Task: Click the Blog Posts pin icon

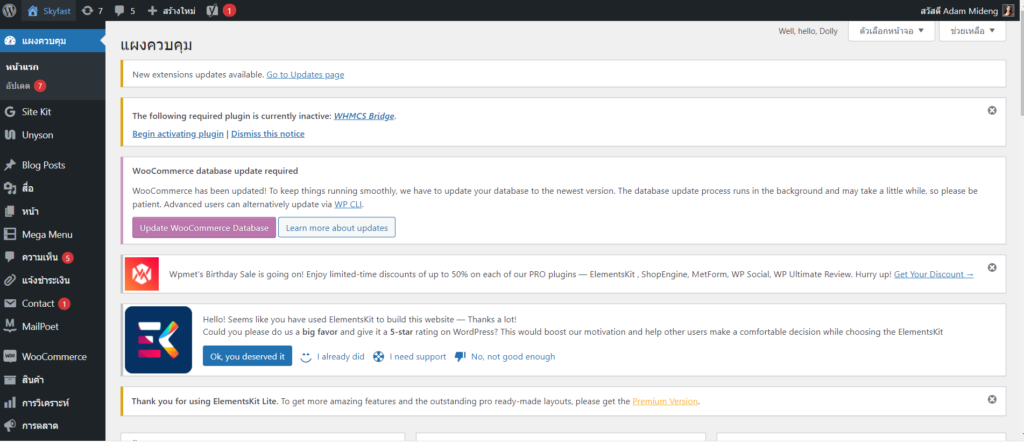Action: click(10, 165)
